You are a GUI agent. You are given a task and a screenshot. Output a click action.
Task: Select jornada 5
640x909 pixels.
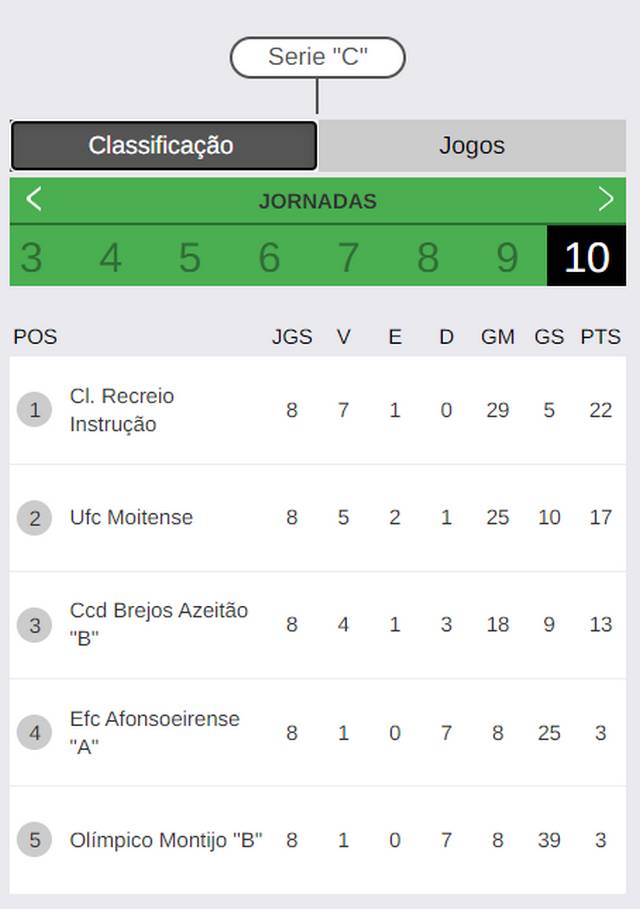[x=190, y=256]
